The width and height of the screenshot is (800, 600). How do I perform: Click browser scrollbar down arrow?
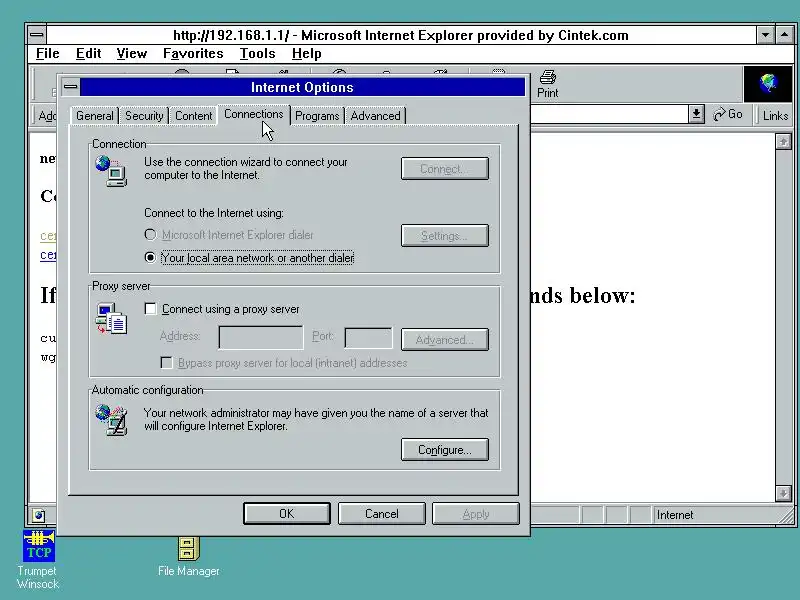pyautogui.click(x=783, y=493)
